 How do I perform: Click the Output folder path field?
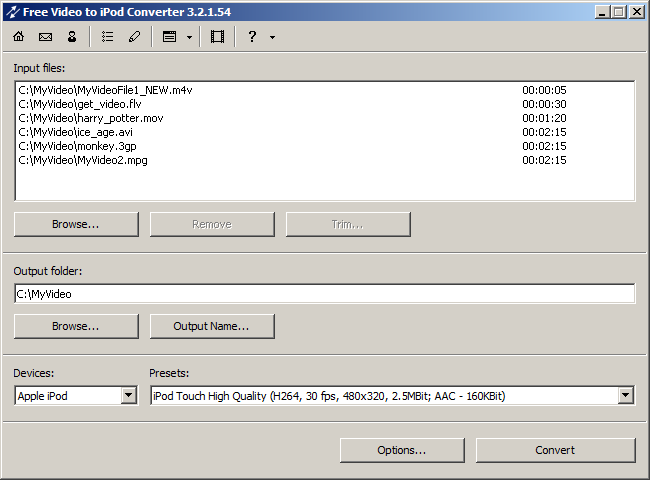pos(324,294)
